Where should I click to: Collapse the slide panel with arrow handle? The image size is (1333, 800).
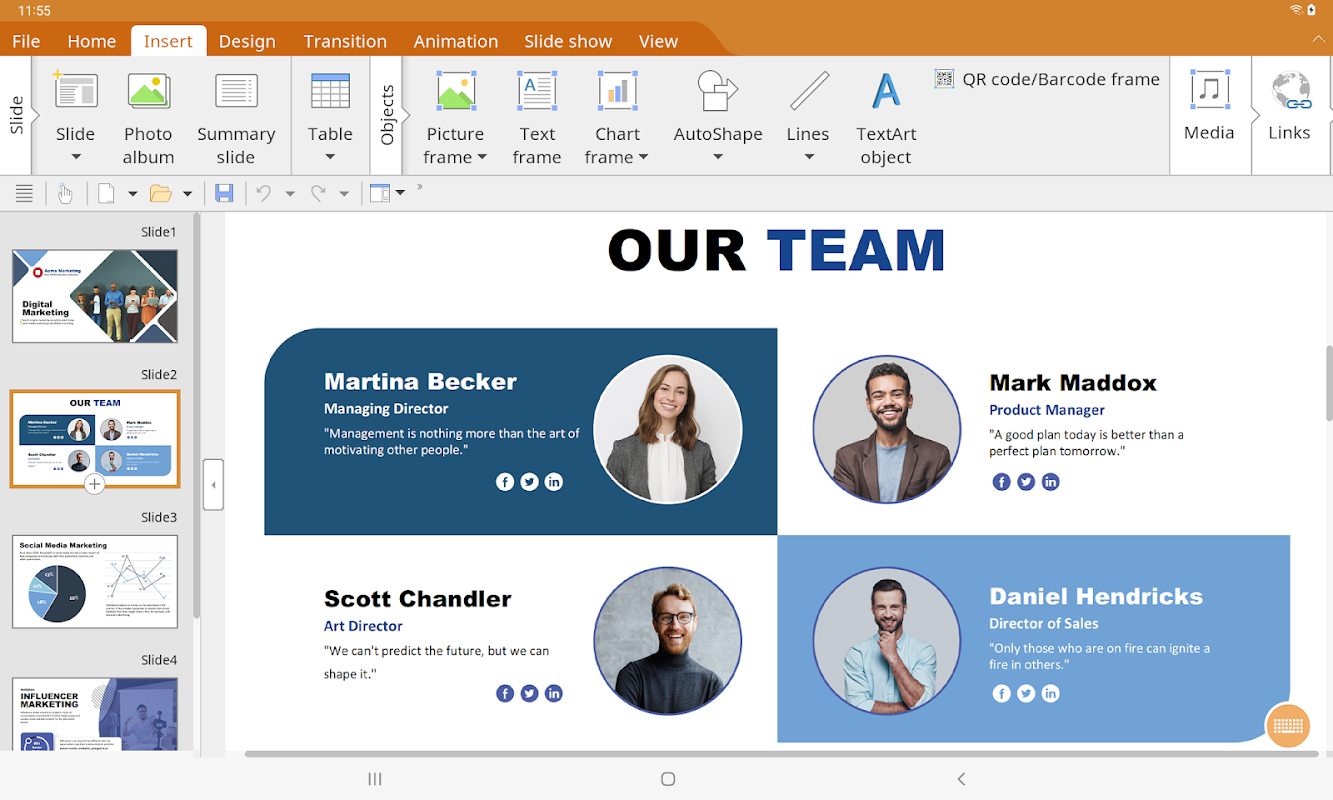point(212,485)
